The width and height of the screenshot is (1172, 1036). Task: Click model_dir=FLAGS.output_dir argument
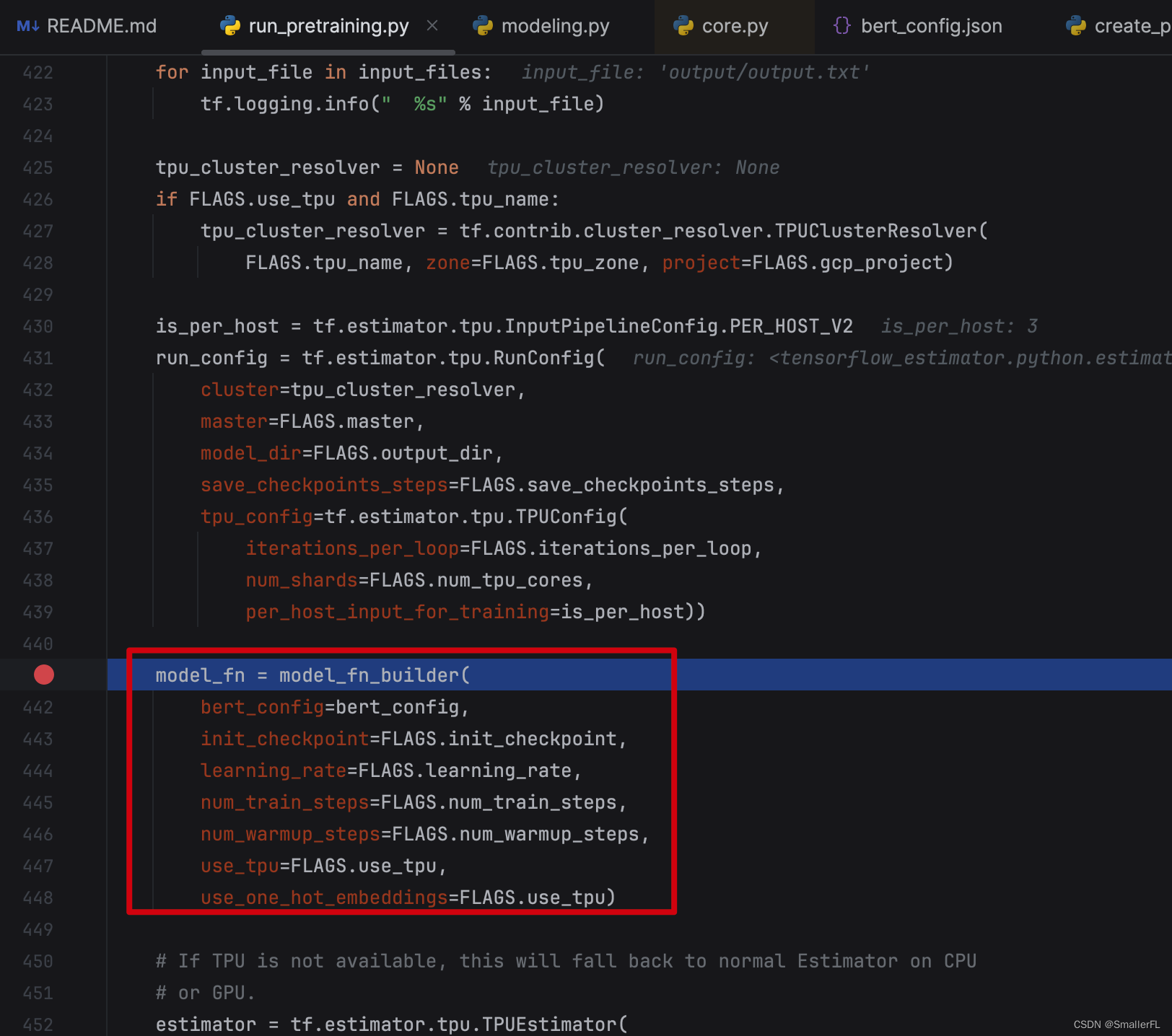tap(352, 454)
